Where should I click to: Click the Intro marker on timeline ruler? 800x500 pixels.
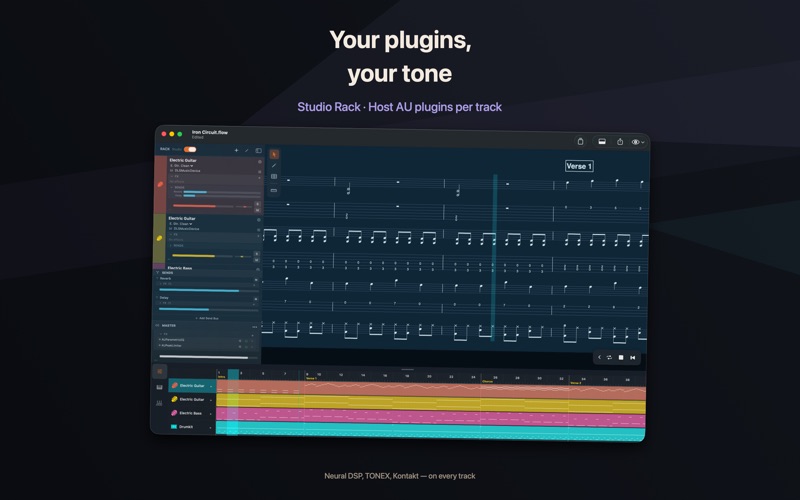(221, 377)
